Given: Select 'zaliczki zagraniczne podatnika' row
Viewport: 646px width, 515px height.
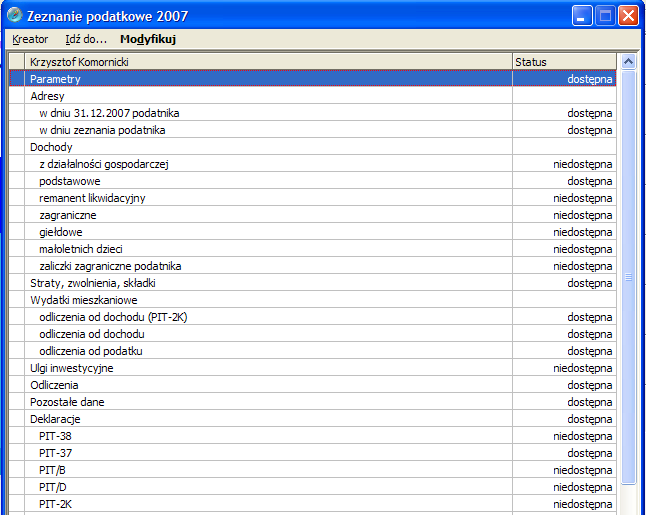Looking at the screenshot, I should pyautogui.click(x=313, y=266).
